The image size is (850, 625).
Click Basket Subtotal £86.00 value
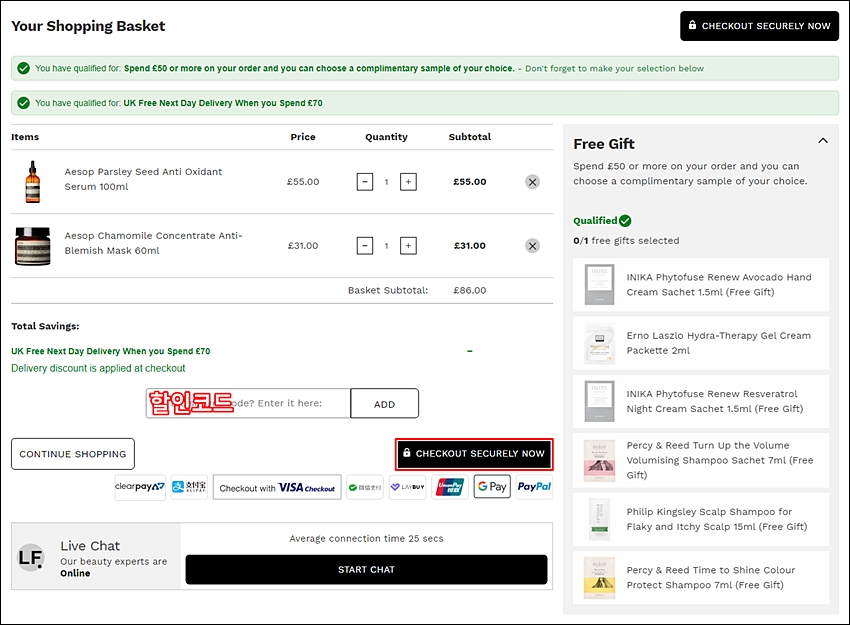coord(469,291)
